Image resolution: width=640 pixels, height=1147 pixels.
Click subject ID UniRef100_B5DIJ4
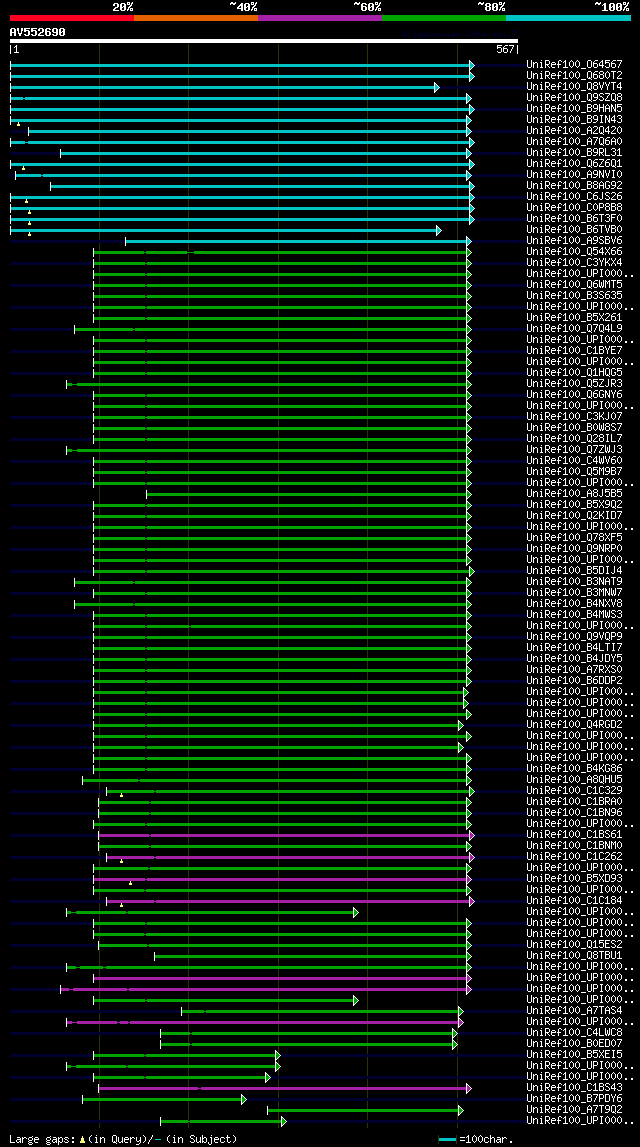click(574, 571)
